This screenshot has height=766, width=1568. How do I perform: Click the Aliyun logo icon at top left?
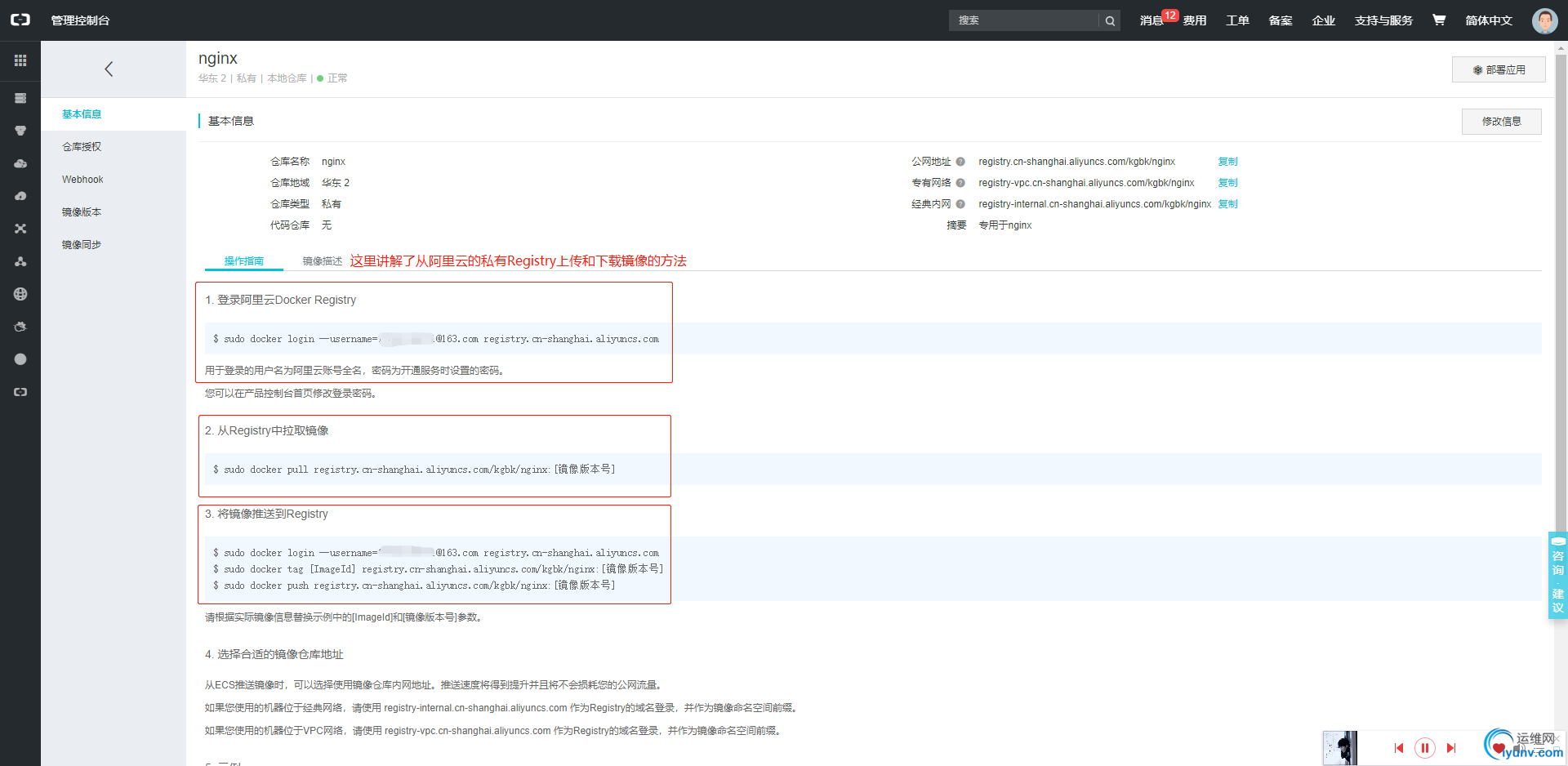point(20,20)
